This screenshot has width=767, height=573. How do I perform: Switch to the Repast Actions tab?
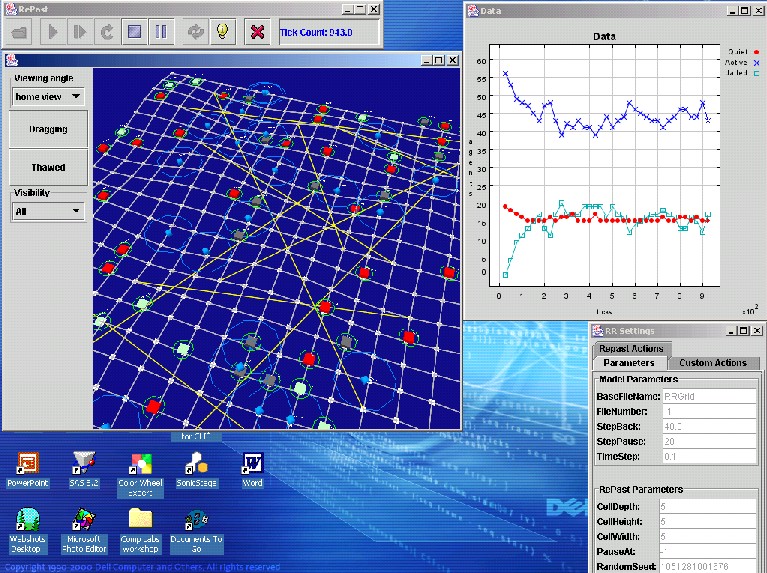coord(632,348)
